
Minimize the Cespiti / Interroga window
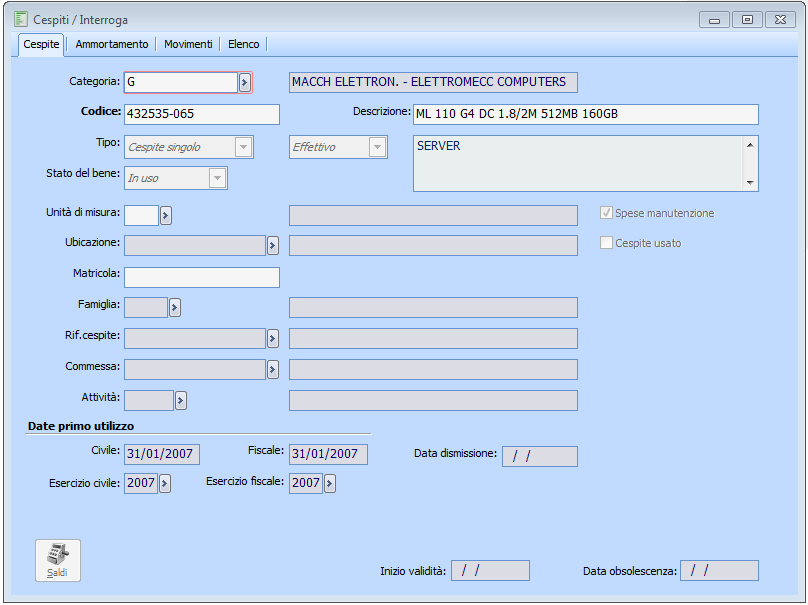click(714, 20)
